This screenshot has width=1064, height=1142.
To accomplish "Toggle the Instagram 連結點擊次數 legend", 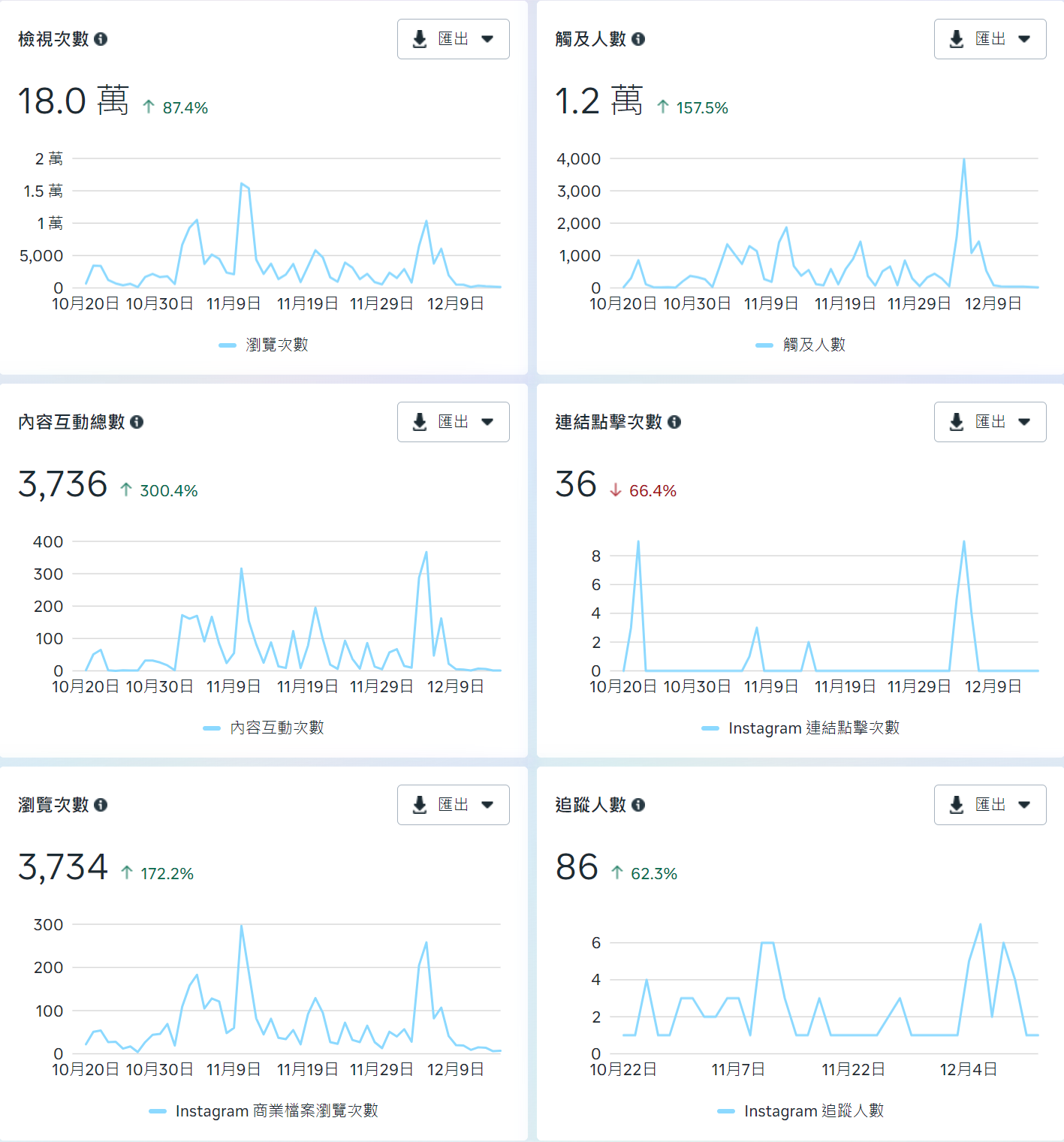I will pyautogui.click(x=800, y=728).
